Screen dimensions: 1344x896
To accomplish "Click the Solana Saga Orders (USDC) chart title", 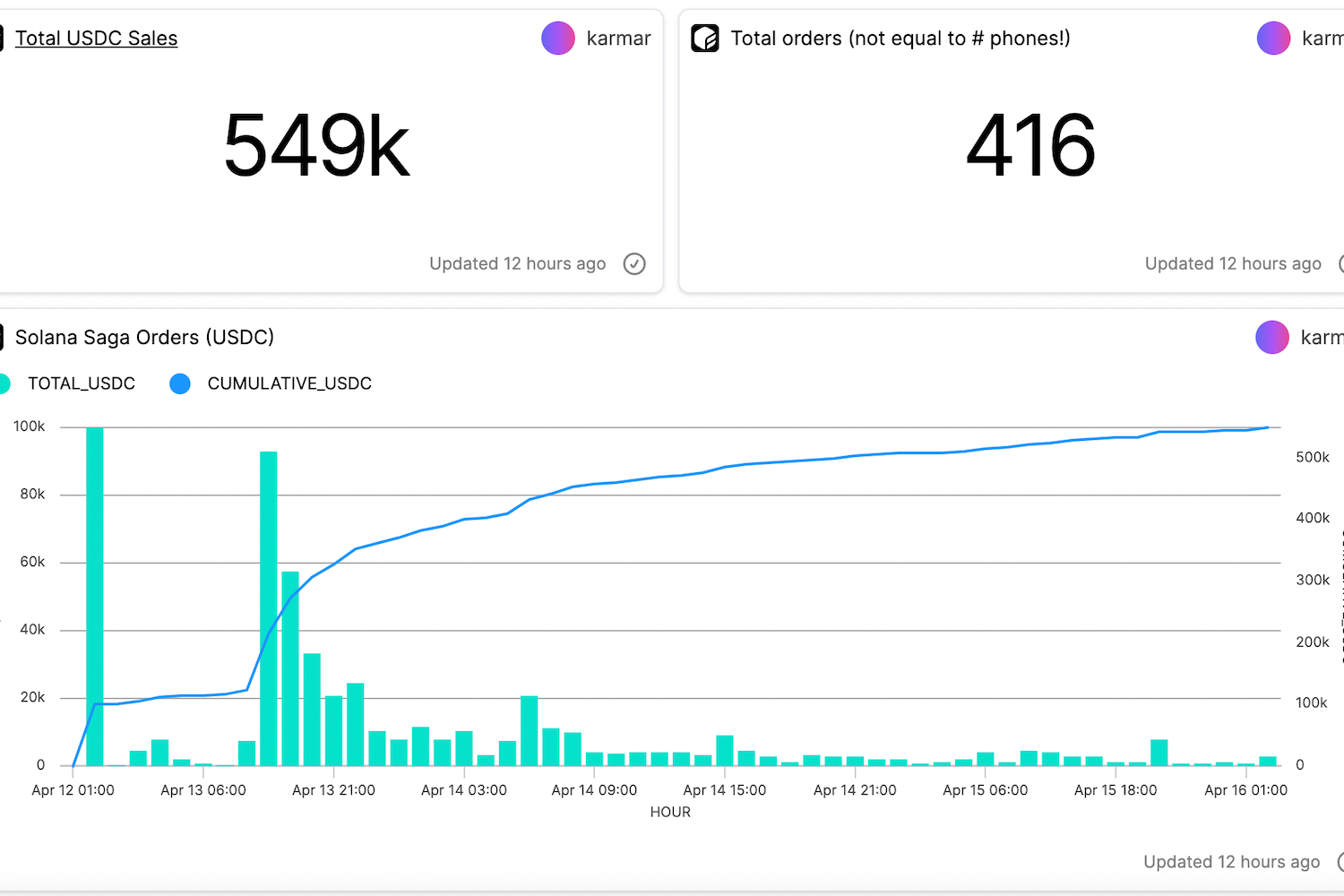I will 144,338.
